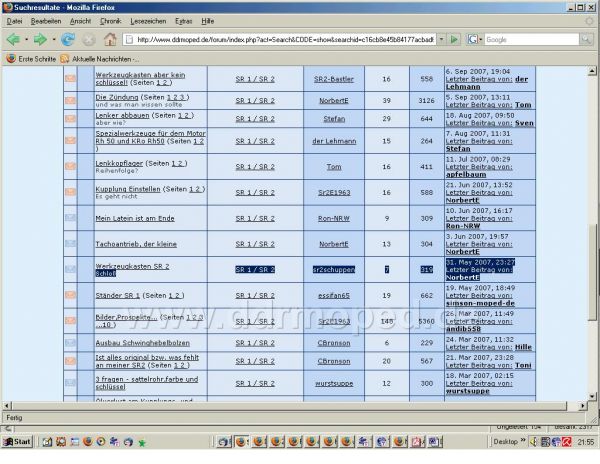The height and width of the screenshot is (464, 600).
Task: Open the Google search engine selector
Action: coord(474,39)
